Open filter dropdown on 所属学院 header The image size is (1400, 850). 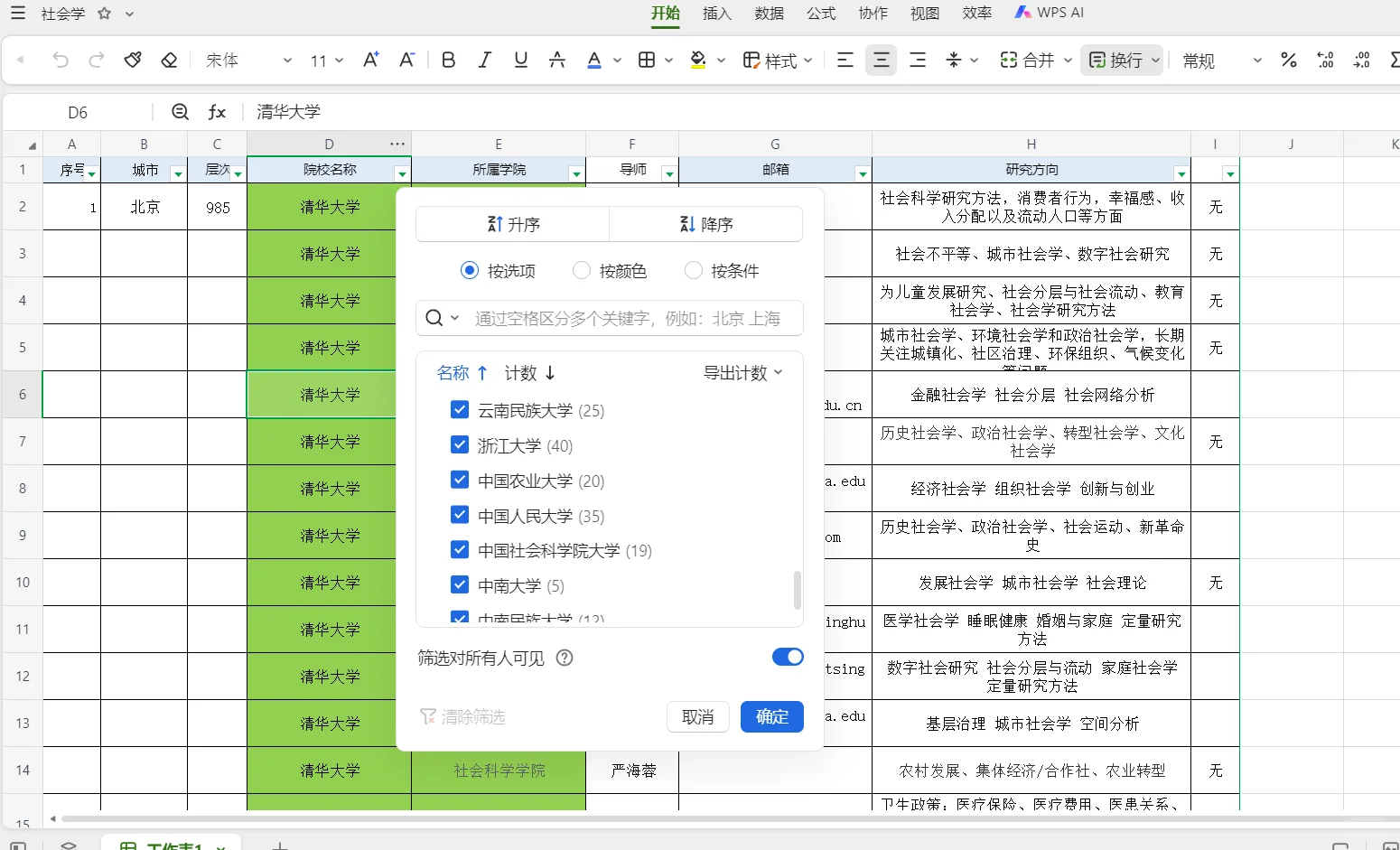pos(576,173)
